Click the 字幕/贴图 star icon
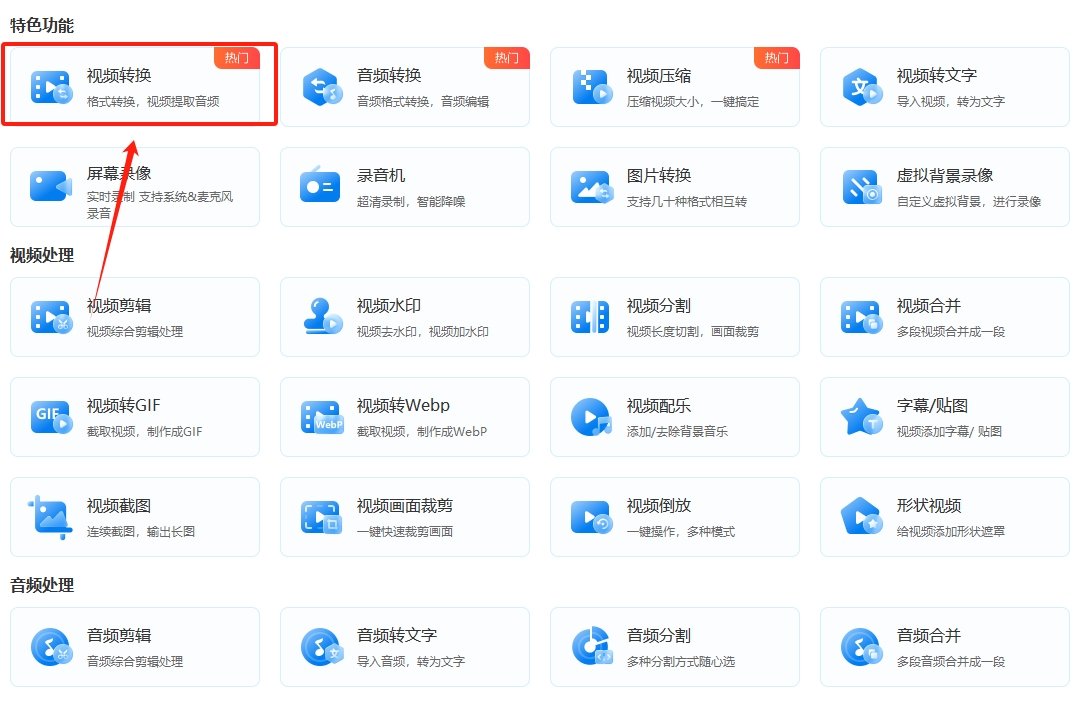 [862, 417]
